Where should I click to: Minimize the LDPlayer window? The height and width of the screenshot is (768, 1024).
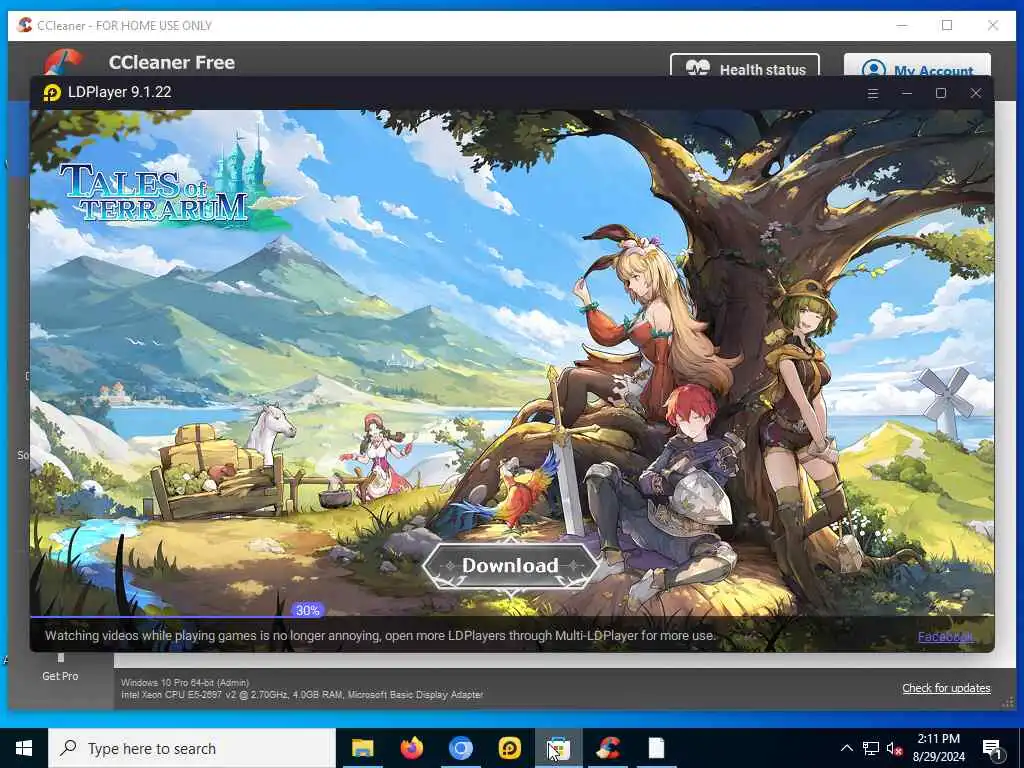point(906,93)
